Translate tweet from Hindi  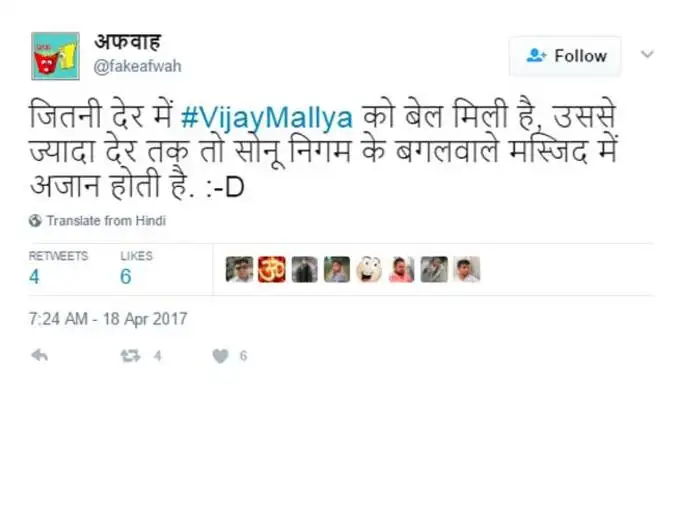106,221
